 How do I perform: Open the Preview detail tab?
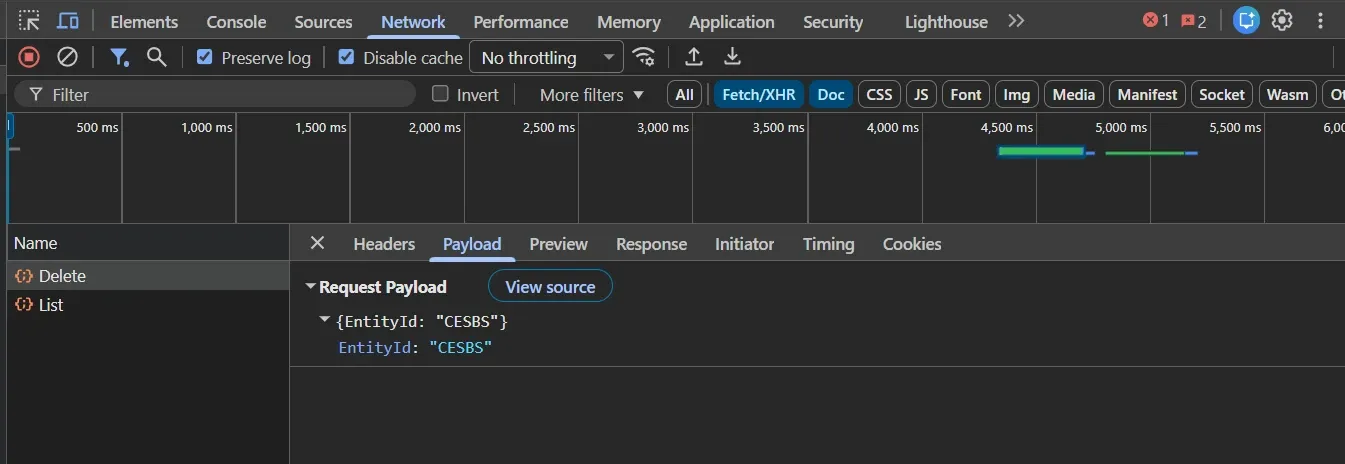(559, 244)
